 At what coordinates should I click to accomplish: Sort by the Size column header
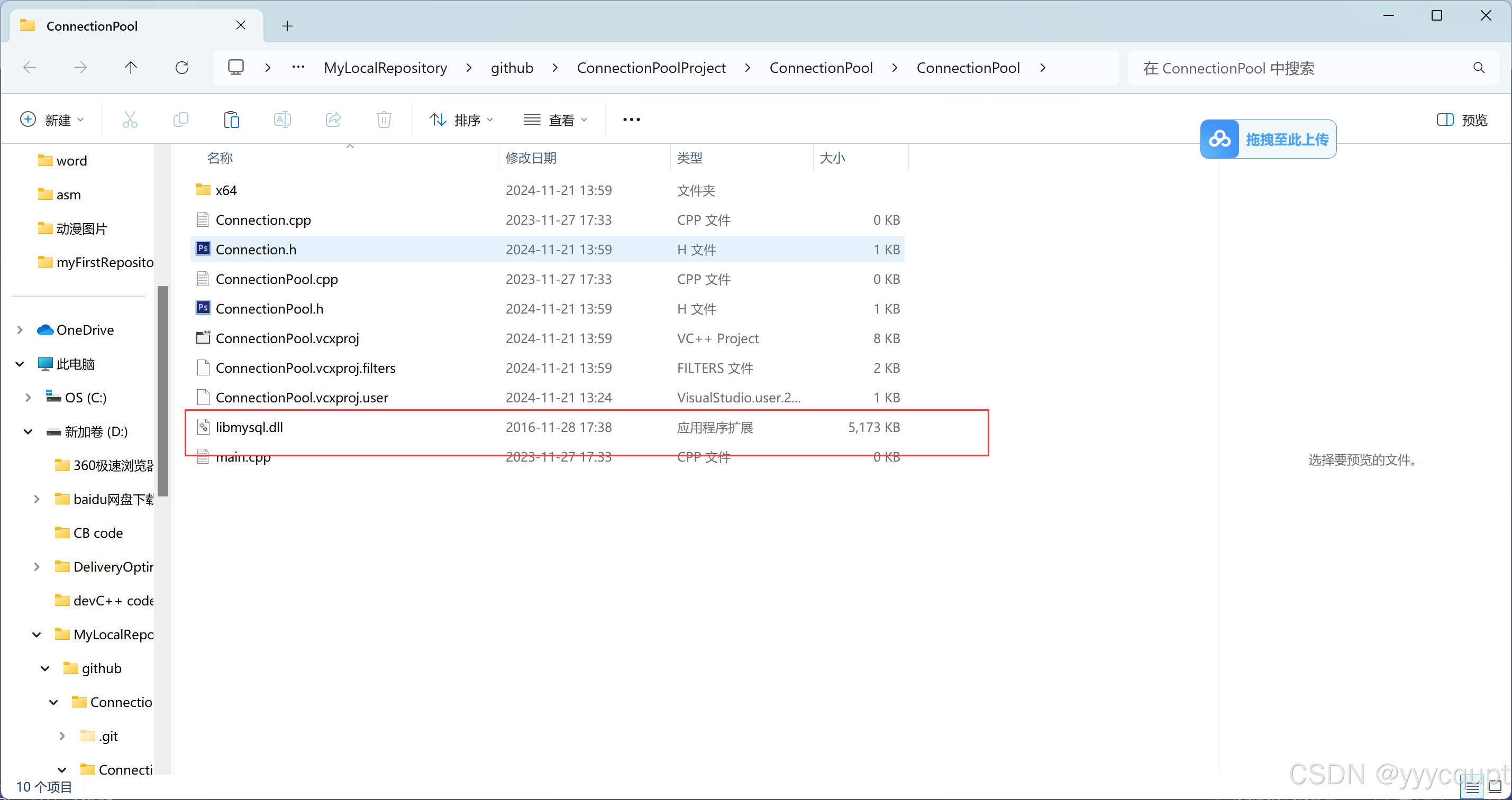coord(860,158)
